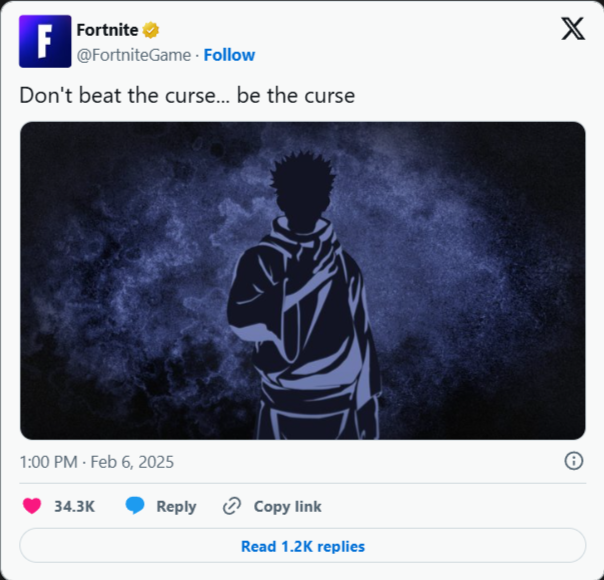
Task: Read 1.2K replies
Action: (303, 546)
